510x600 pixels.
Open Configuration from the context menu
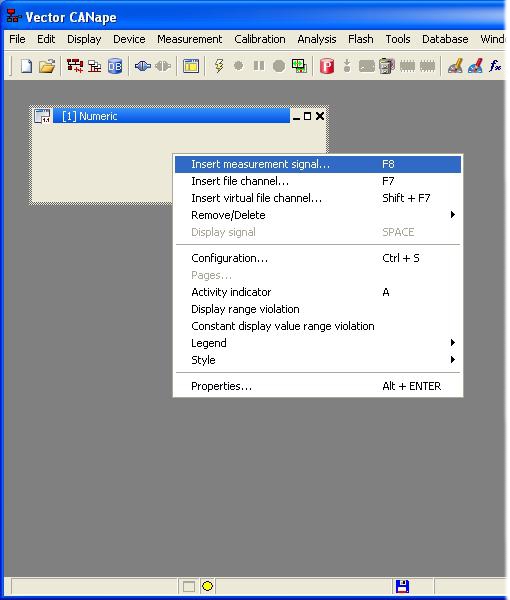pyautogui.click(x=318, y=258)
